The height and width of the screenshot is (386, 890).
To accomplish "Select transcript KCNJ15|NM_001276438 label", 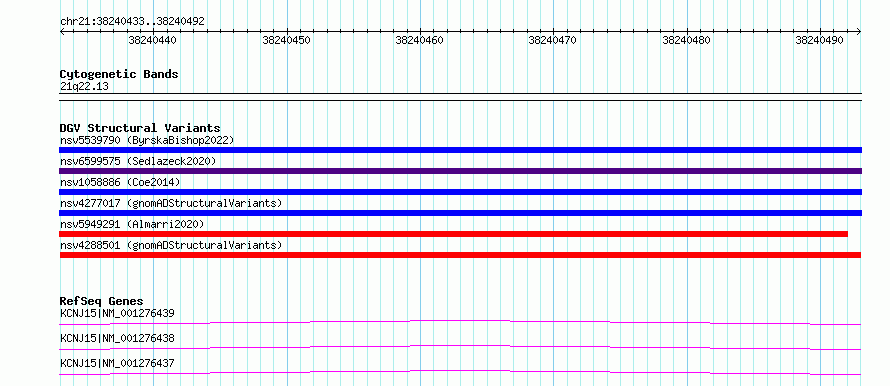I will pyautogui.click(x=117, y=338).
